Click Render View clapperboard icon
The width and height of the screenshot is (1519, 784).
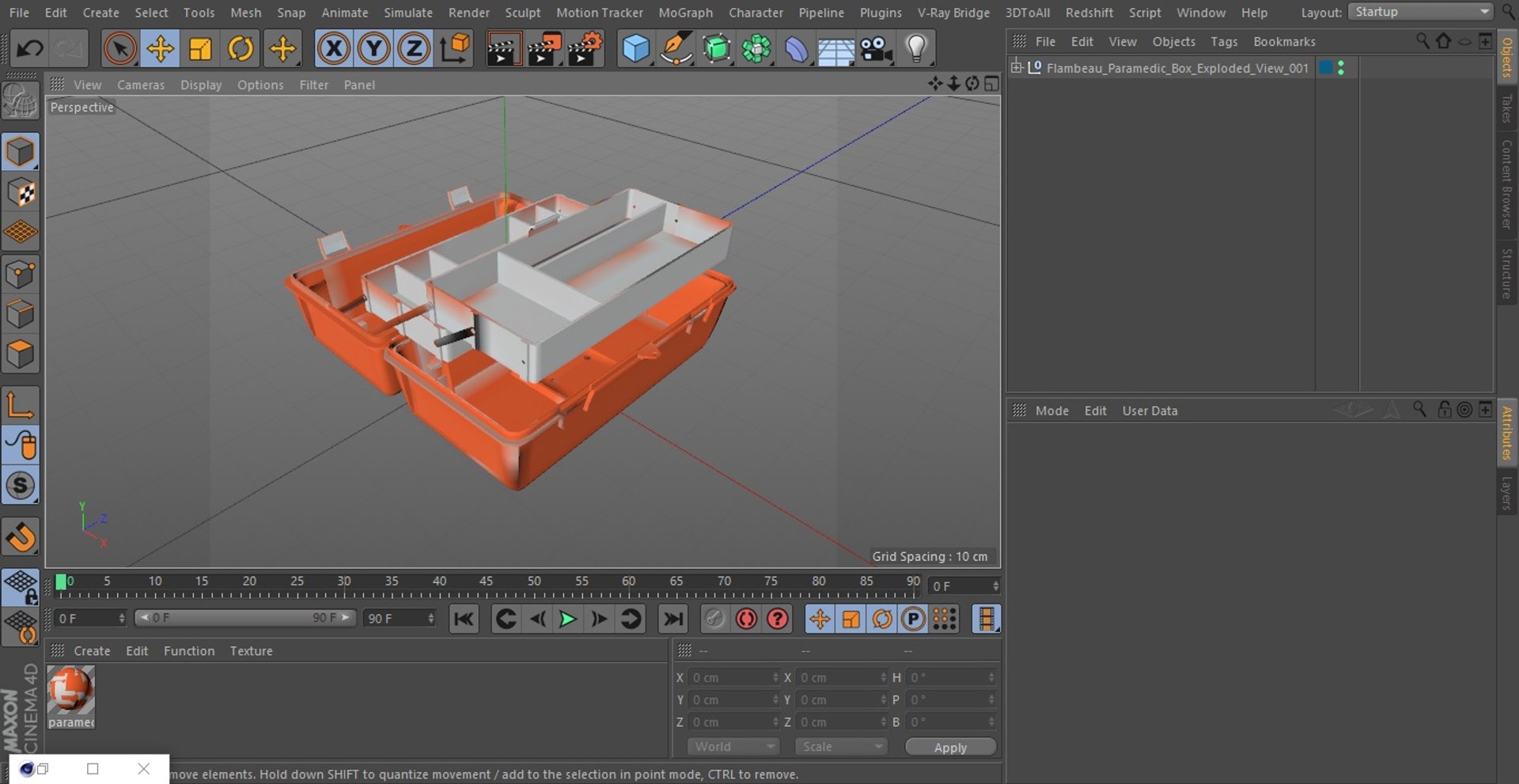pyautogui.click(x=502, y=49)
